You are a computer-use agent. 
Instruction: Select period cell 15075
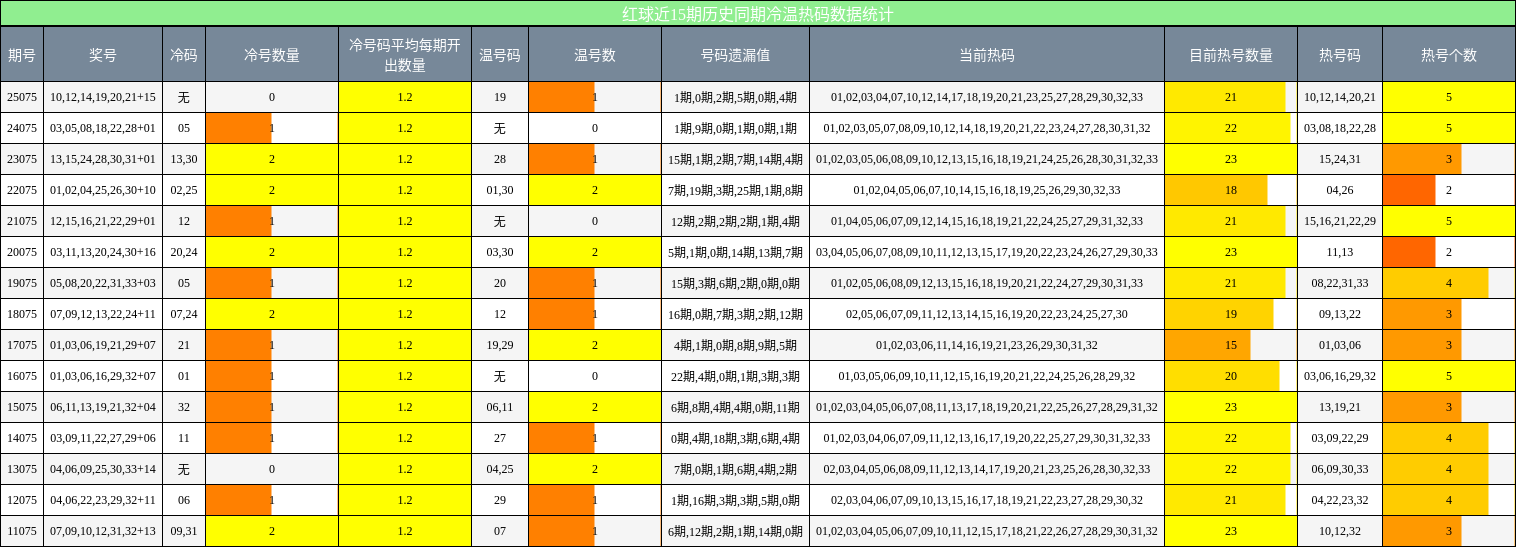[22, 407]
